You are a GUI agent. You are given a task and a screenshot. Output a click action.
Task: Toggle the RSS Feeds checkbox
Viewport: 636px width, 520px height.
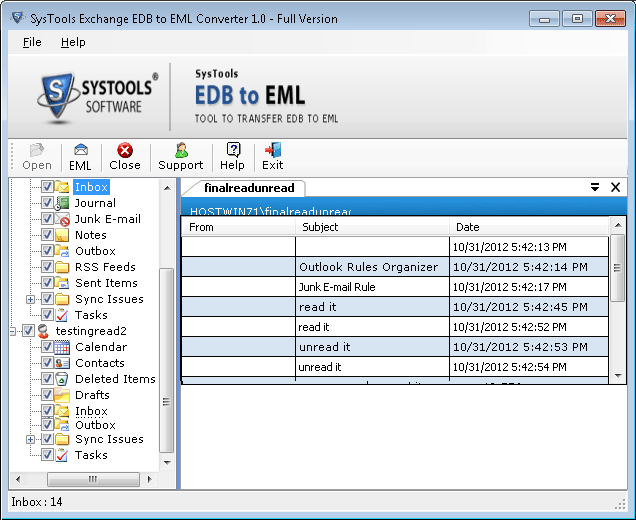click(x=47, y=267)
